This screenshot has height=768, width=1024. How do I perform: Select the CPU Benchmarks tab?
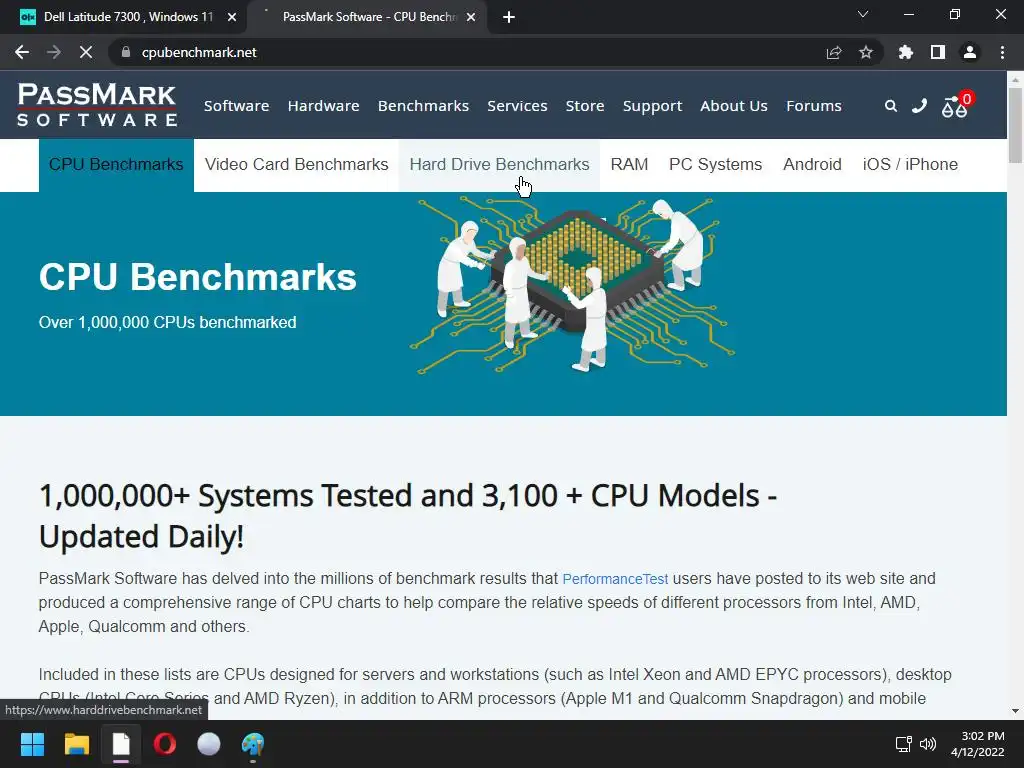[x=116, y=165]
